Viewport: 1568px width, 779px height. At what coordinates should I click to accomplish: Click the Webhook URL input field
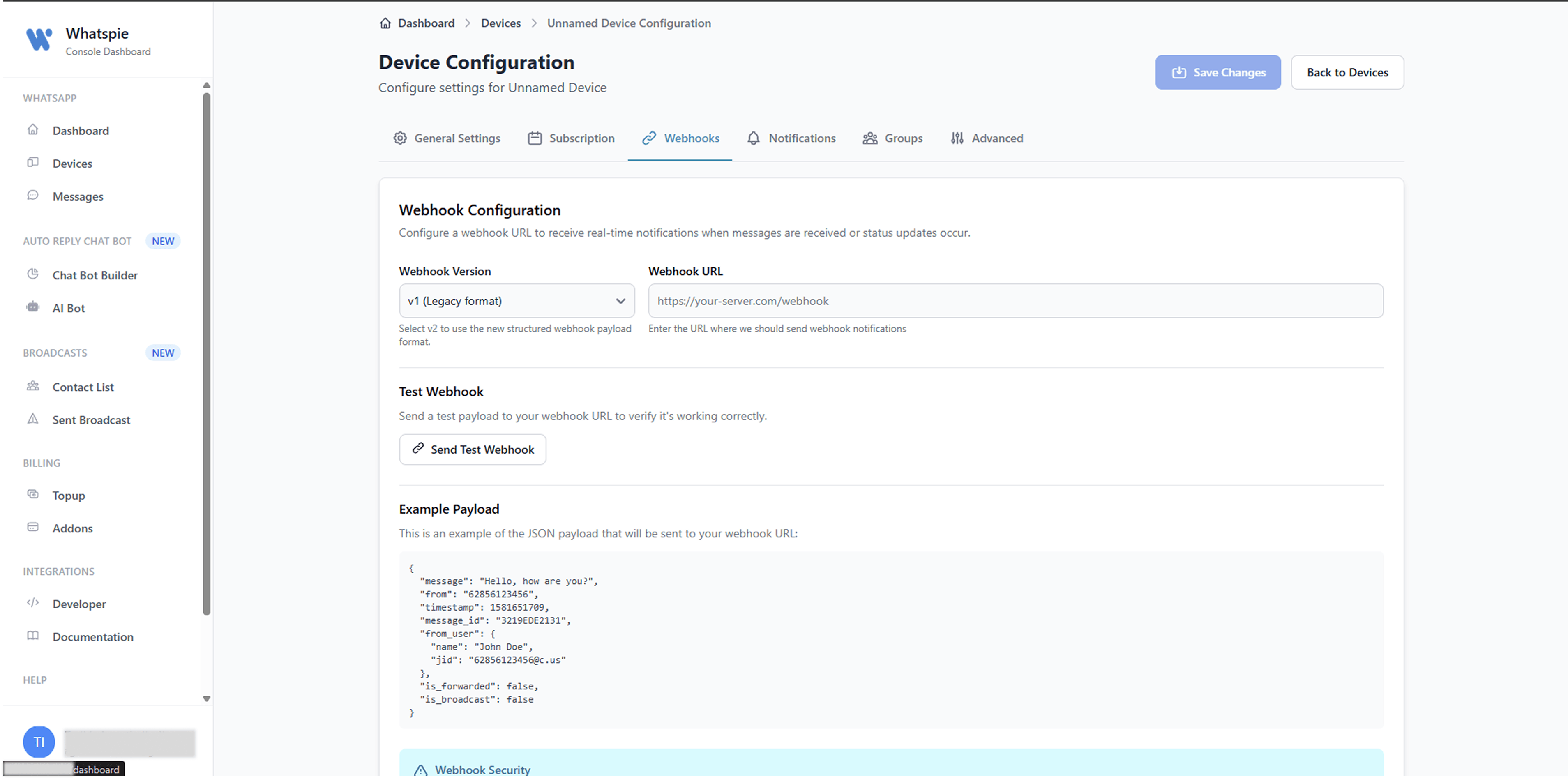[1015, 301]
